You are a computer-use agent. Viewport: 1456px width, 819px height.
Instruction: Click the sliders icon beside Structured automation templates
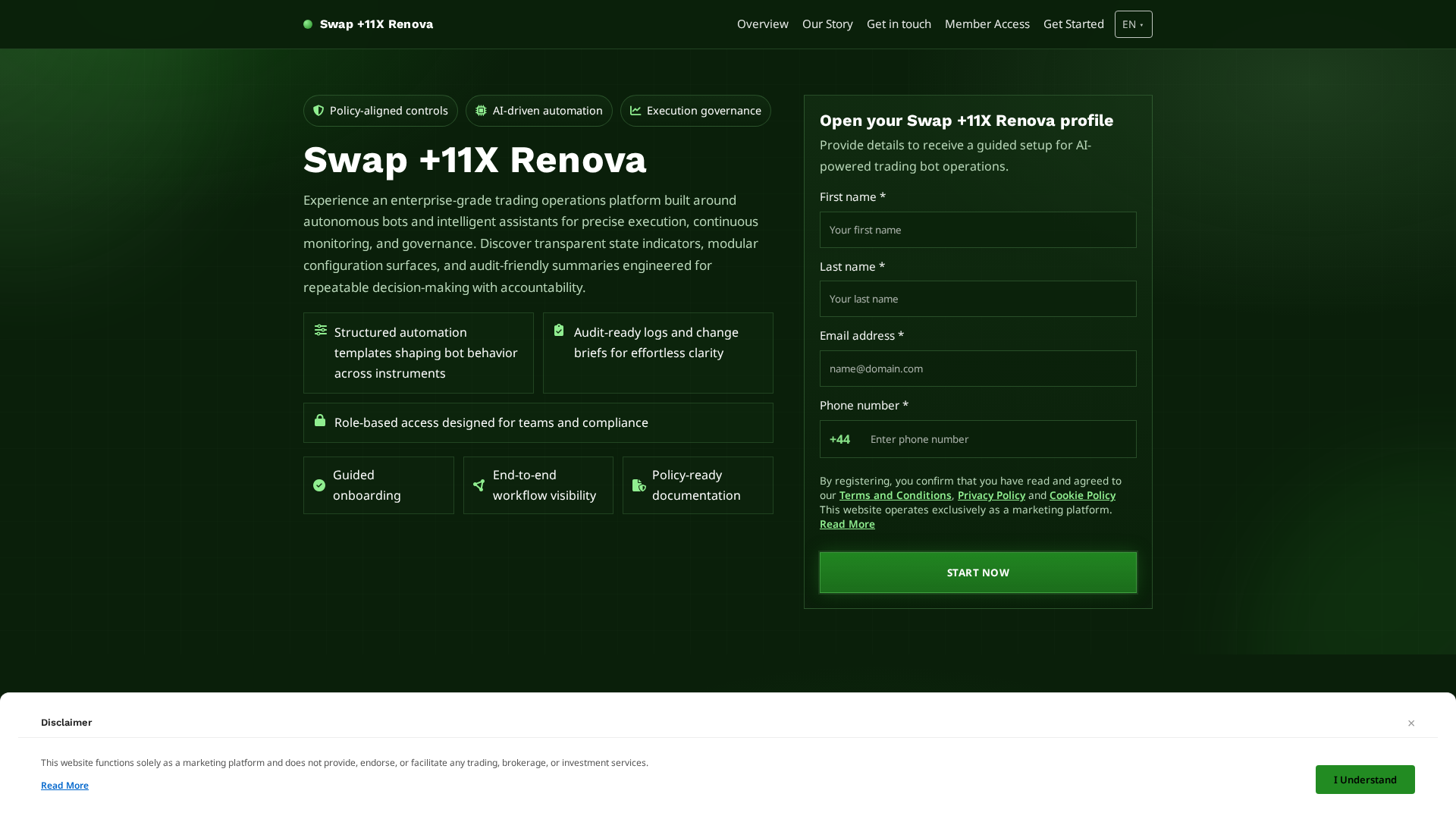[320, 331]
